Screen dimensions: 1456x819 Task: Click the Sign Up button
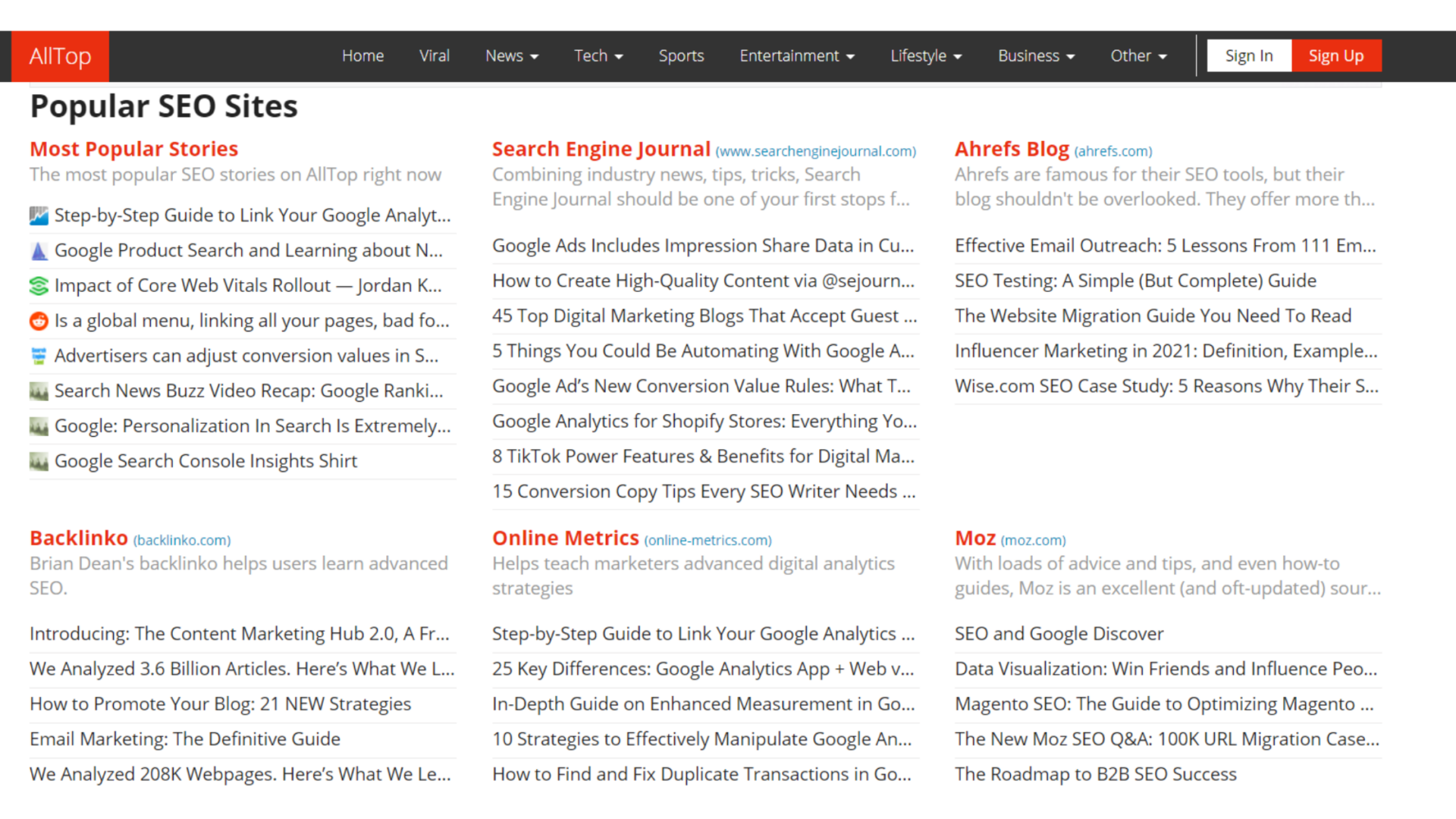[x=1336, y=56]
